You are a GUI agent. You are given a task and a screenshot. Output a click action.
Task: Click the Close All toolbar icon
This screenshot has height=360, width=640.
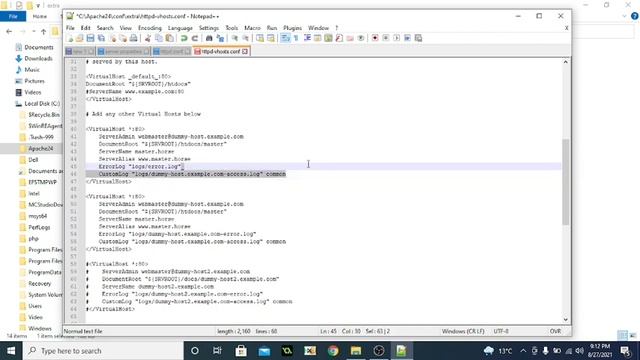click(x=123, y=38)
